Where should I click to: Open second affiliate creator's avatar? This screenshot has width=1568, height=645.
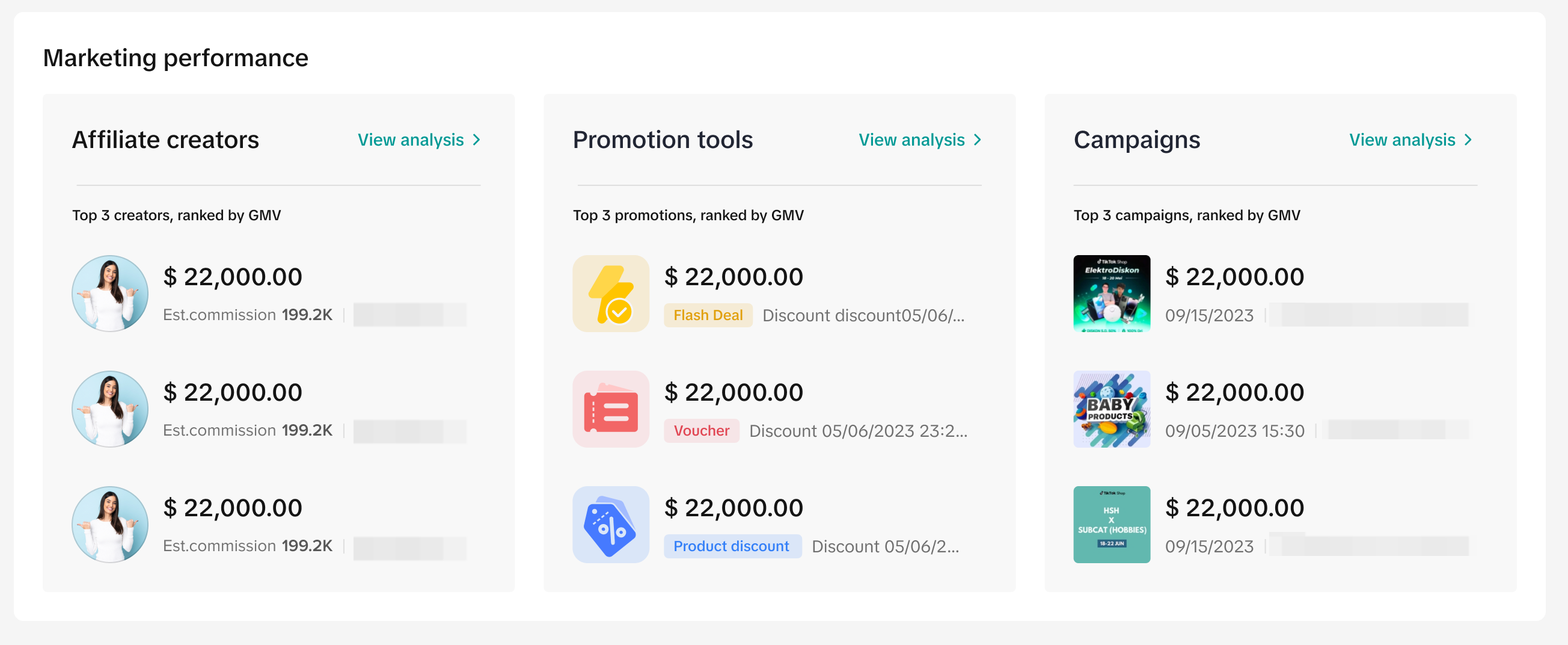click(x=109, y=409)
